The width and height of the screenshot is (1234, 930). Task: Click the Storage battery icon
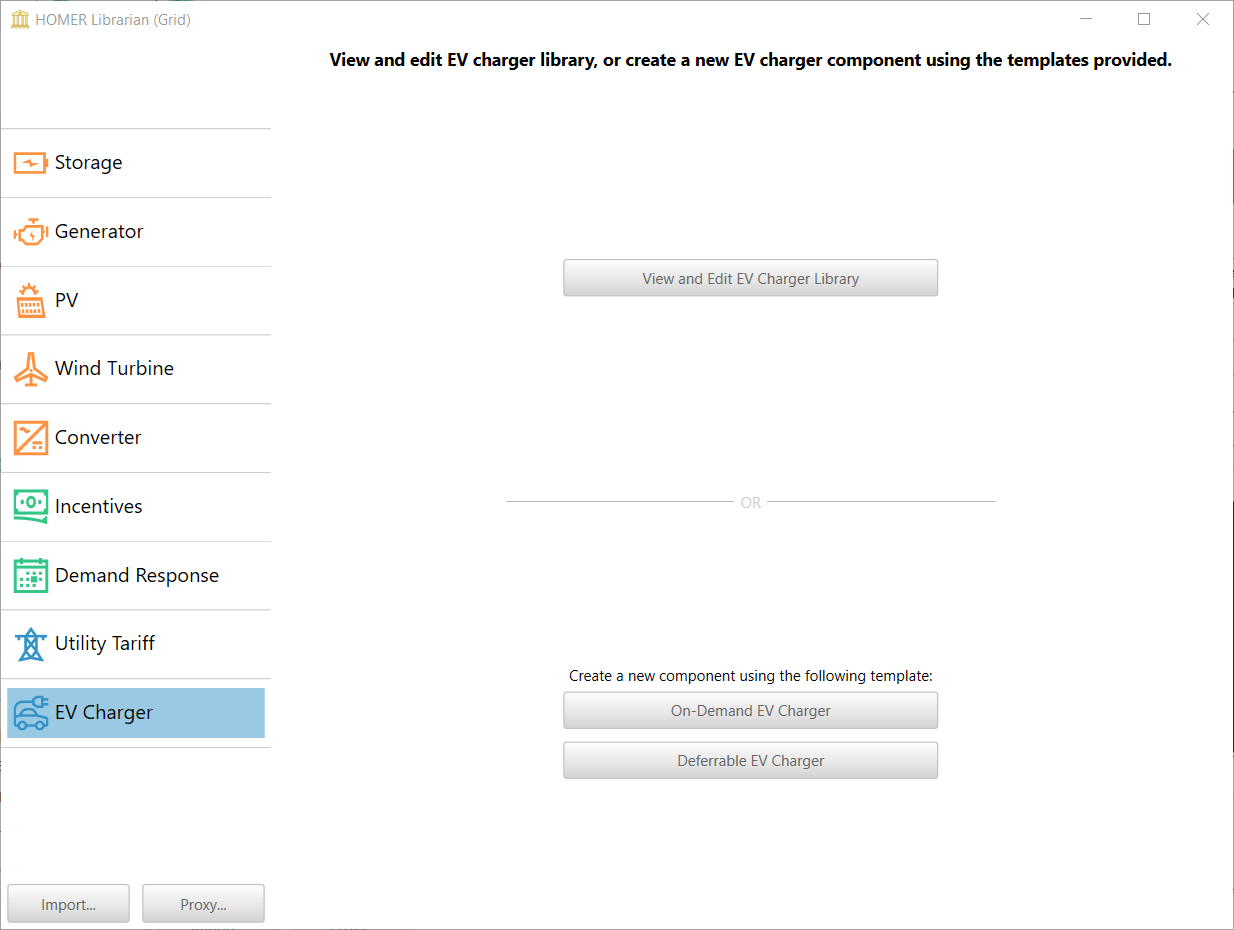[x=30, y=163]
